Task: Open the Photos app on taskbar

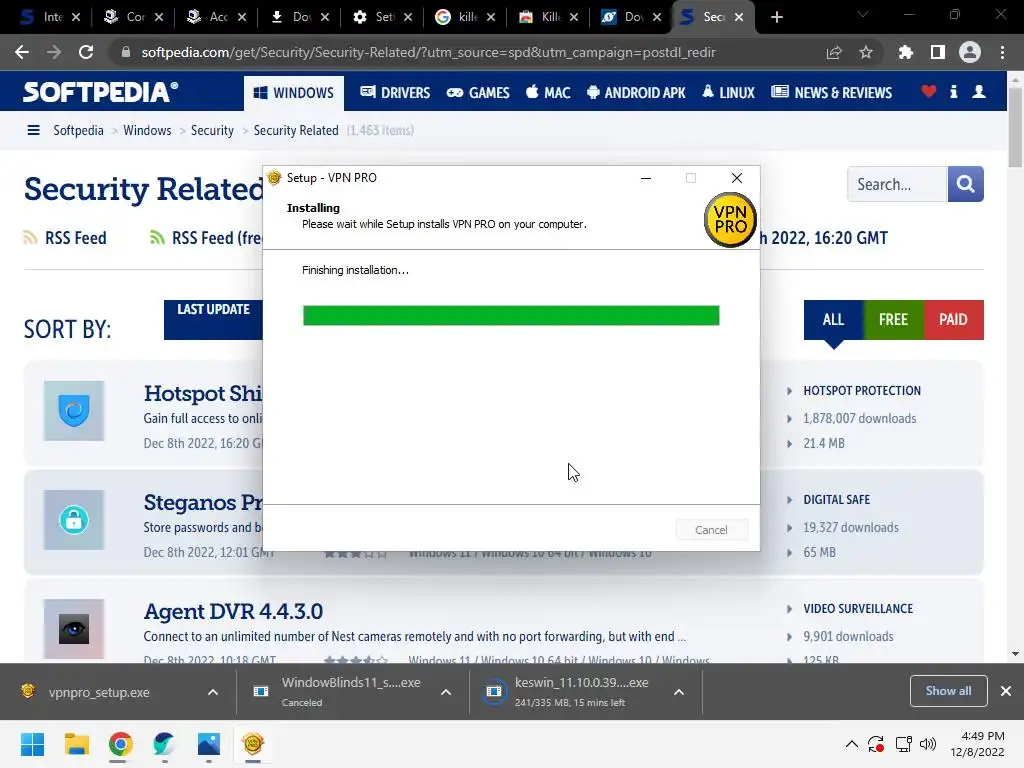Action: pos(209,744)
